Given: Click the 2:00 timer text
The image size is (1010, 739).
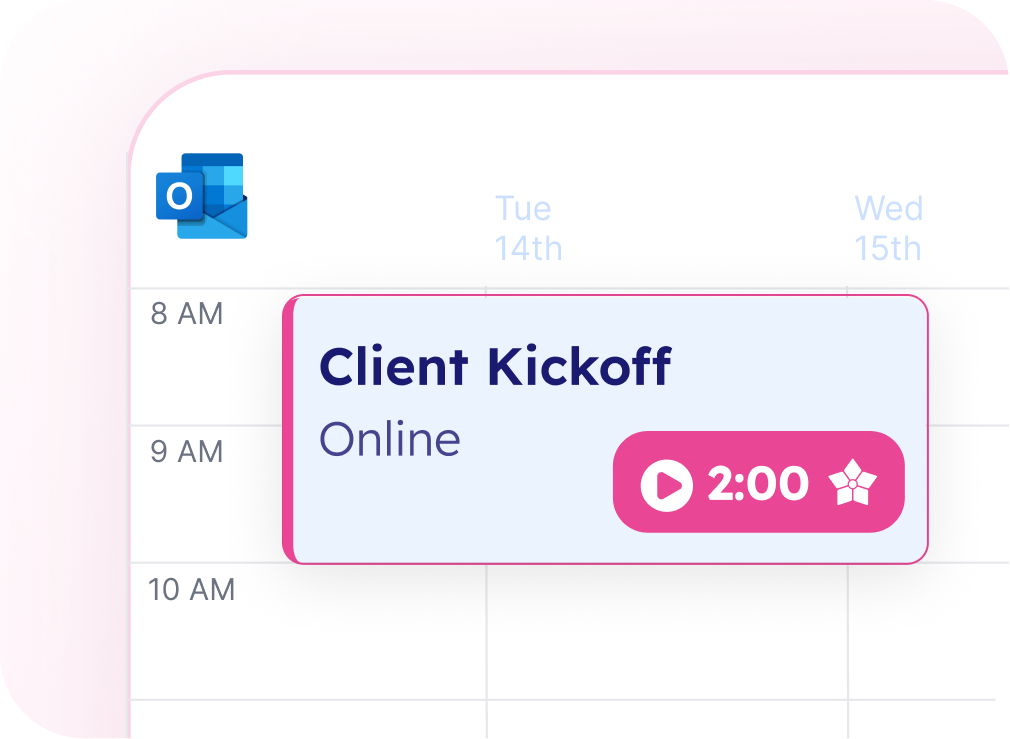Looking at the screenshot, I should pyautogui.click(x=758, y=483).
